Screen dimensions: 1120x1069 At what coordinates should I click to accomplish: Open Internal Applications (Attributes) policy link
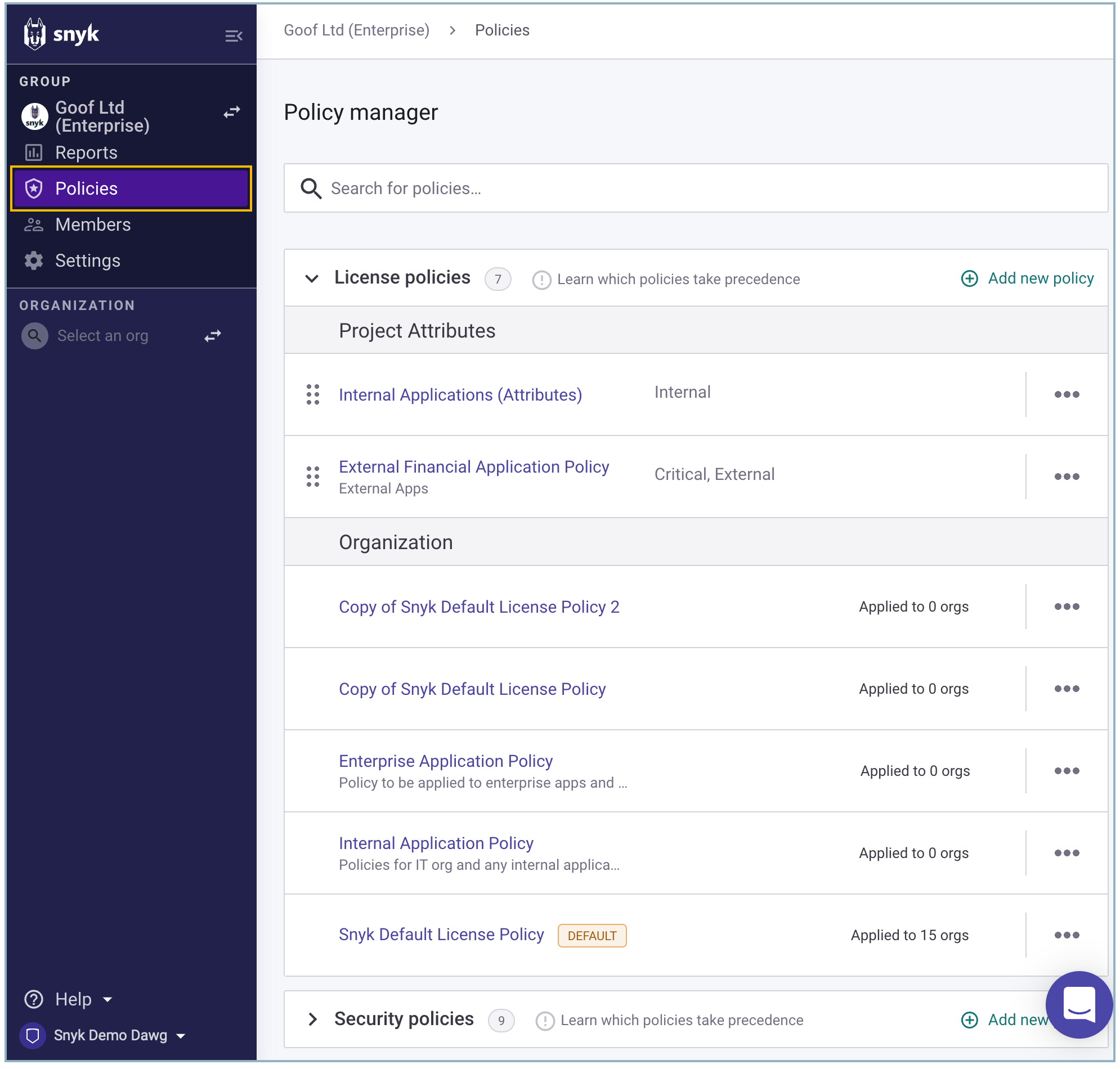coord(460,395)
